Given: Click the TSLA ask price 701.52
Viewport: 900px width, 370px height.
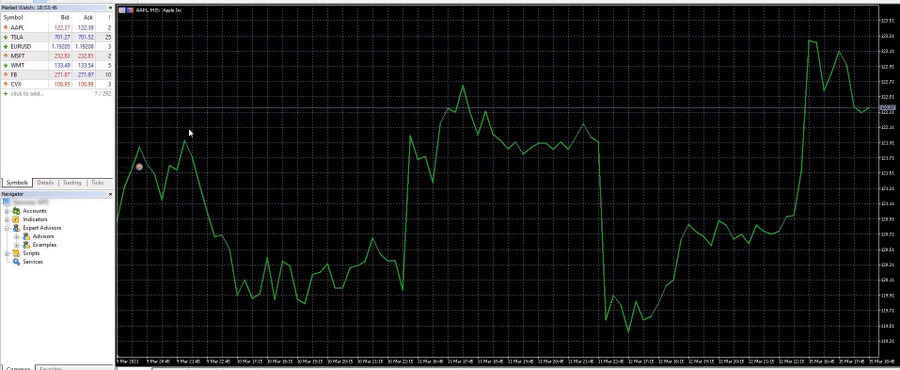Looking at the screenshot, I should (x=85, y=37).
